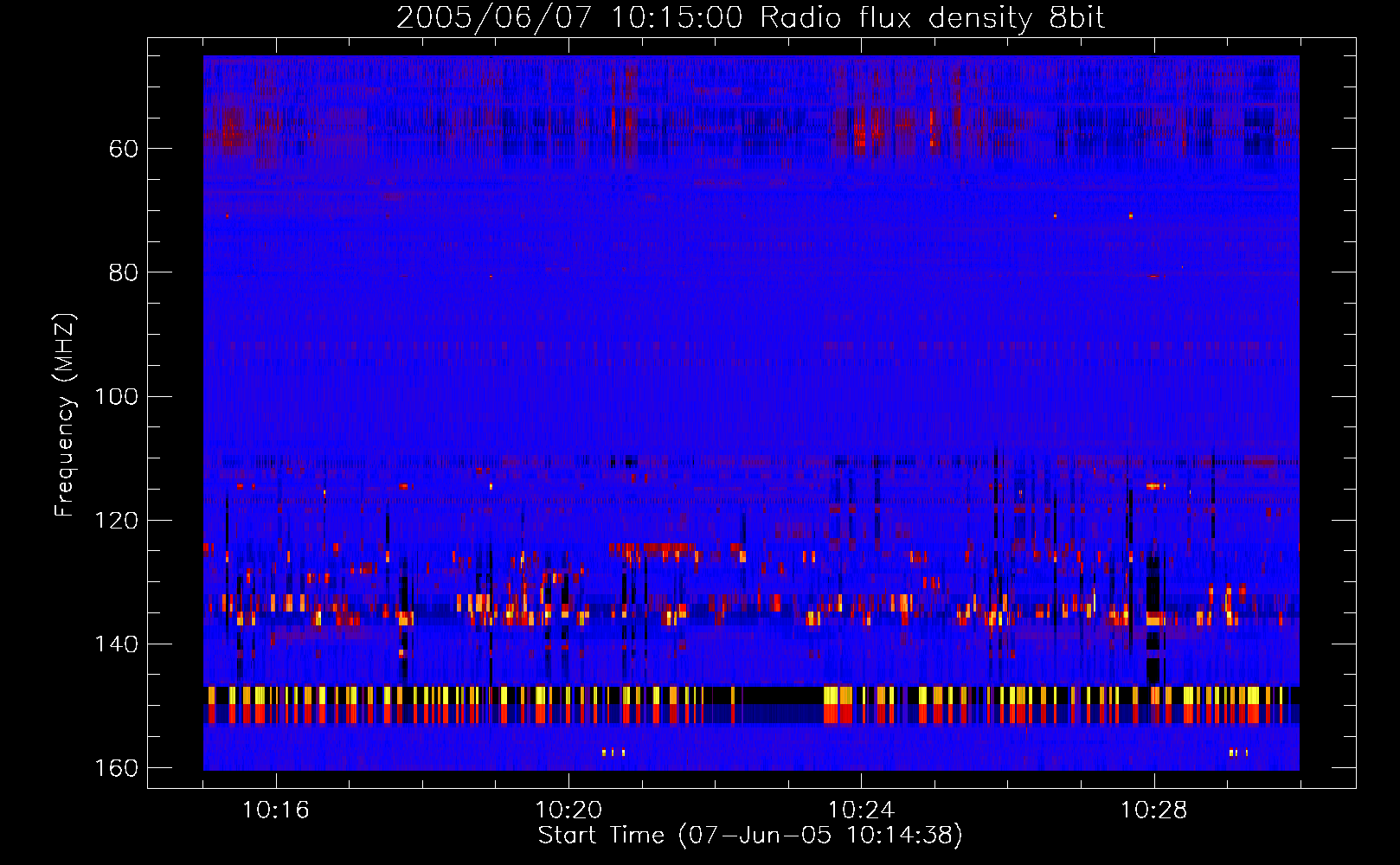Select the 120 frequency tick label

[x=115, y=521]
